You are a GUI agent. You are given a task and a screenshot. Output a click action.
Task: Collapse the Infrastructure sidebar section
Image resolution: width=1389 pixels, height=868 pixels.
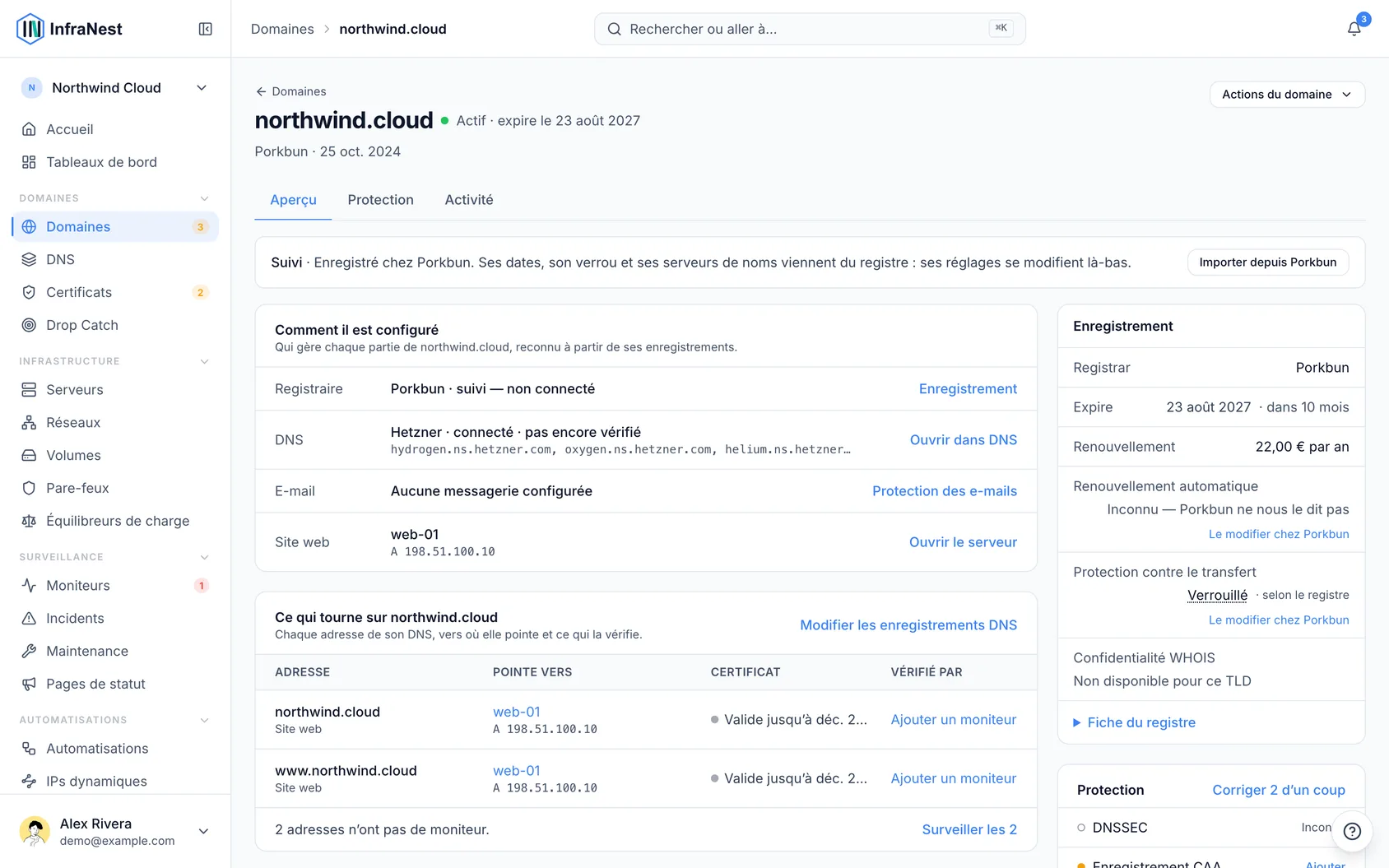coord(204,361)
